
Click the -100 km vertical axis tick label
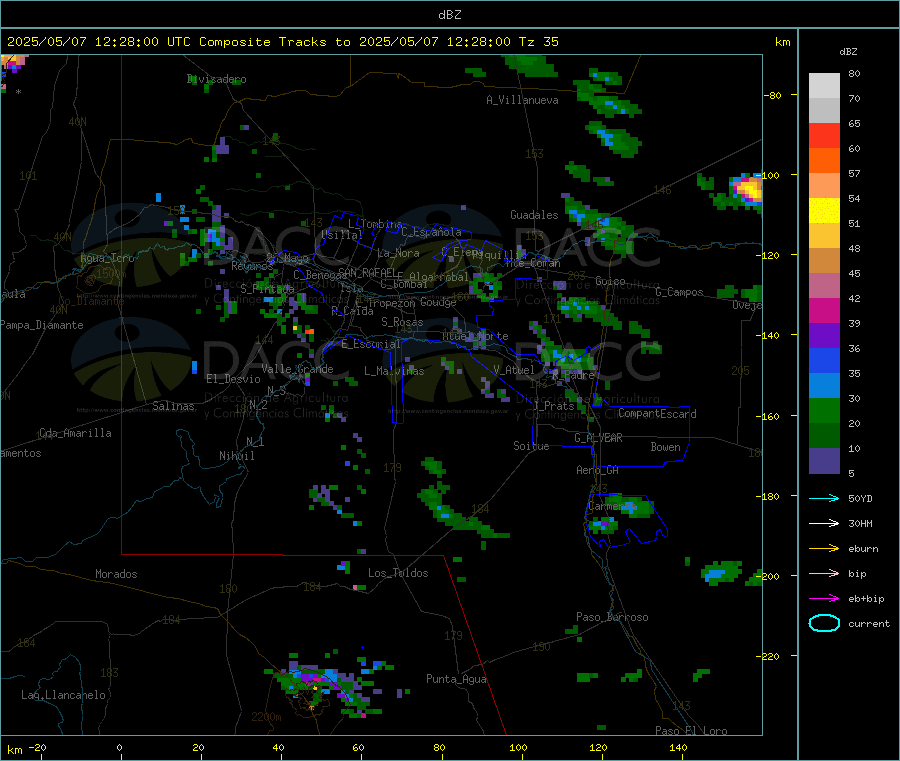coord(771,175)
